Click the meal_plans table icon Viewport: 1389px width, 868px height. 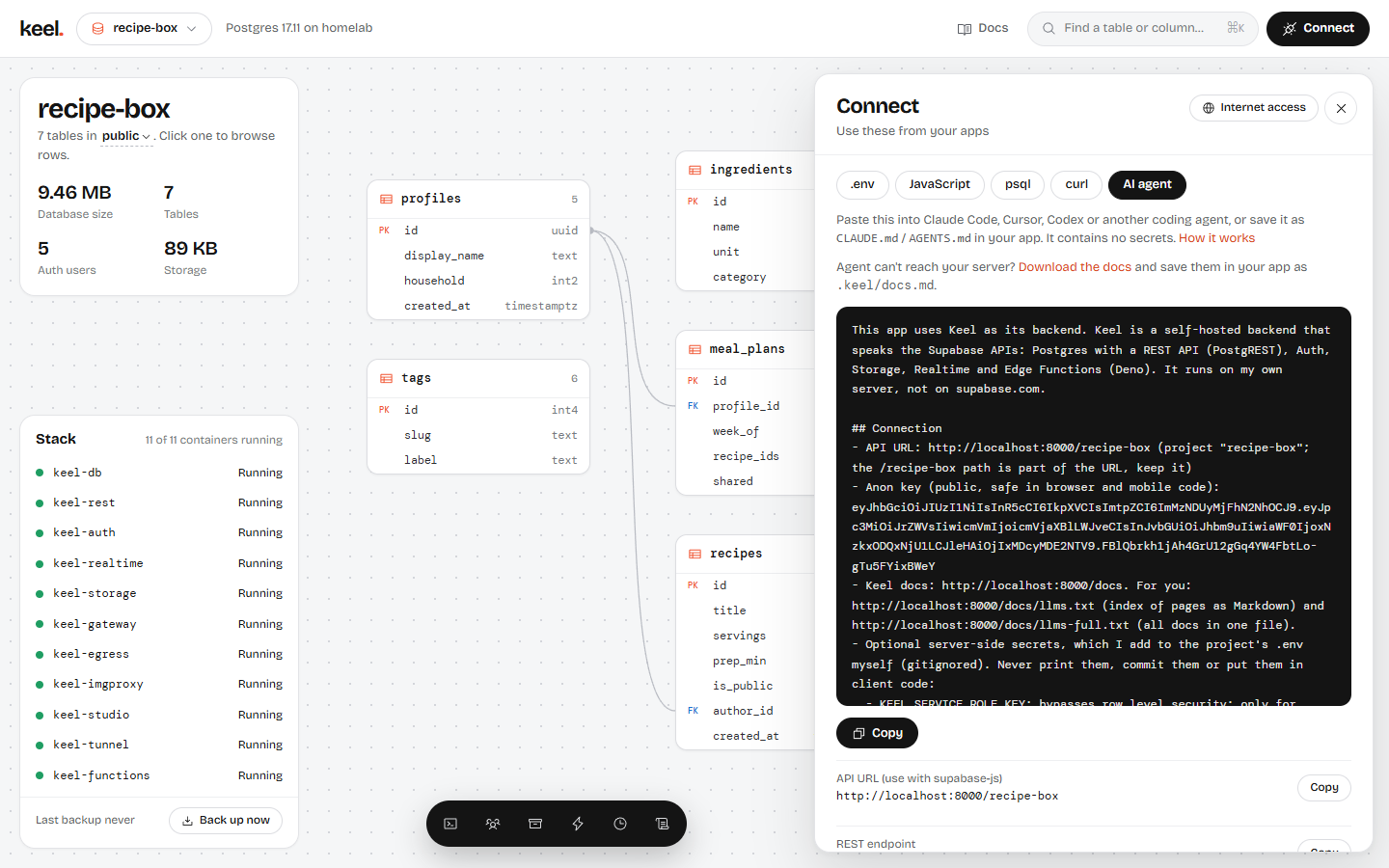pos(694,349)
